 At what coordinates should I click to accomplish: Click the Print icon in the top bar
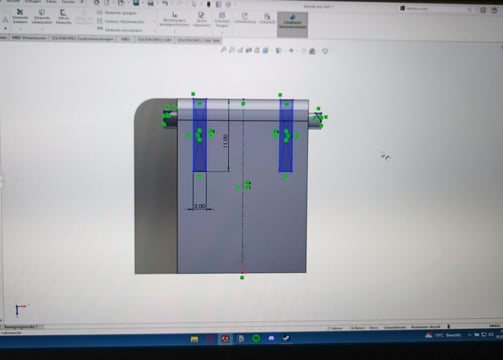click(x=151, y=3)
